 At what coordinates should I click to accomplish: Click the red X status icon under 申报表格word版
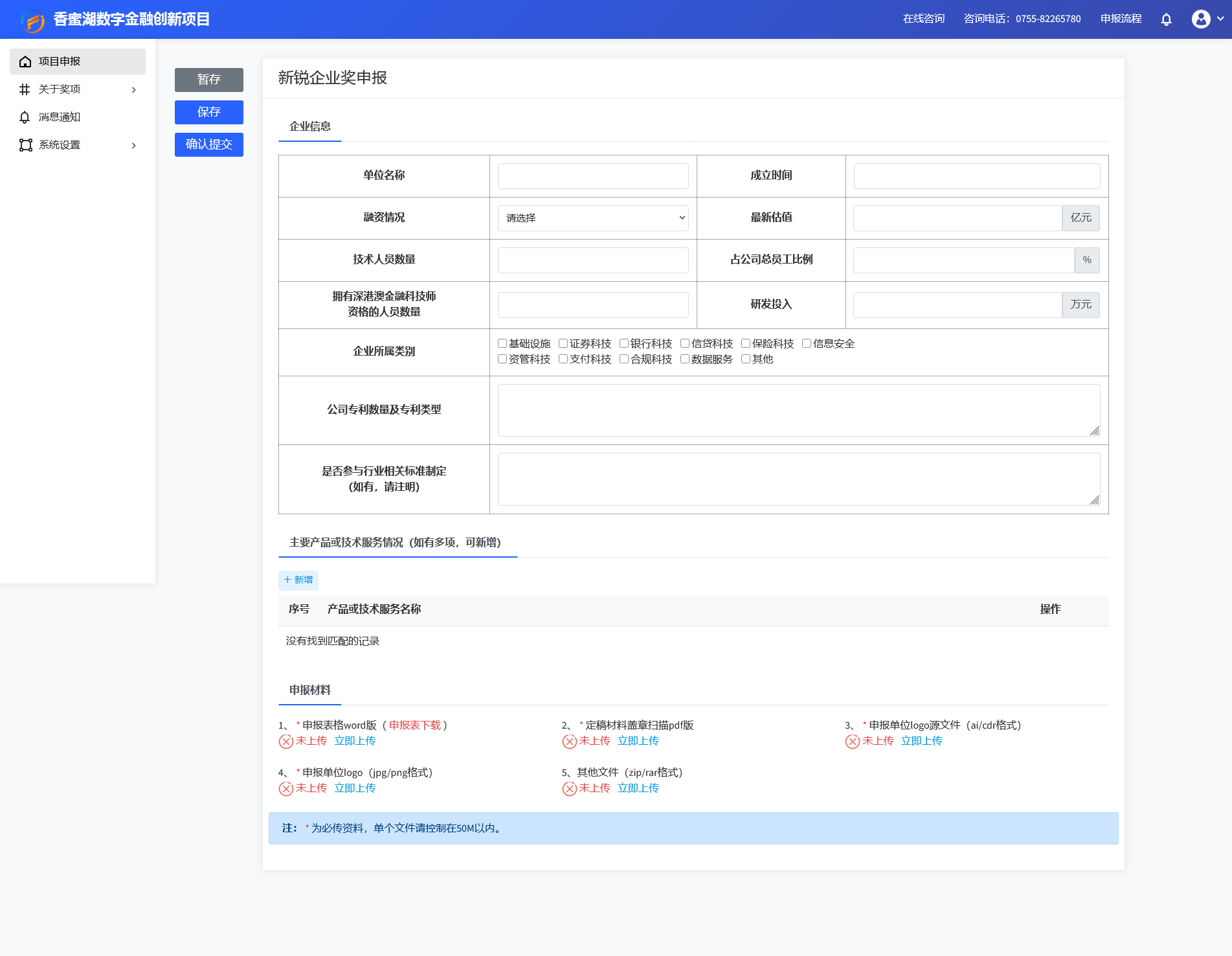coord(286,742)
